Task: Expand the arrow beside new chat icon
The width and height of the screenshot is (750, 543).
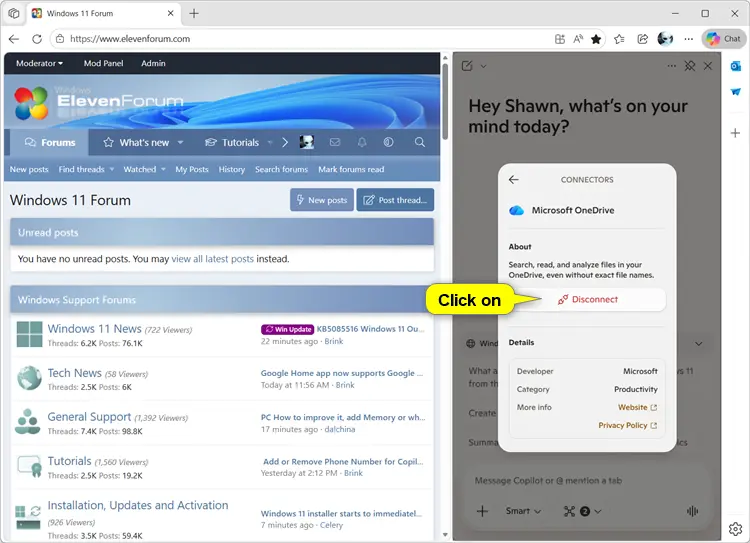Action: point(484,66)
